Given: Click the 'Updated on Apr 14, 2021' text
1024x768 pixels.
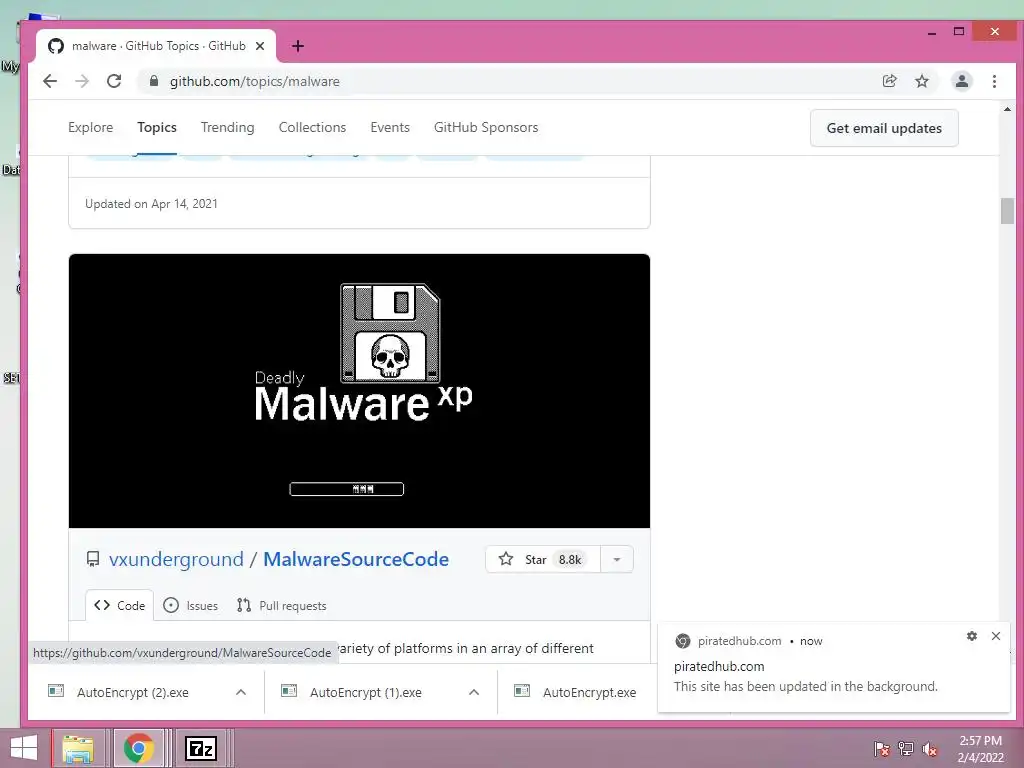Looking at the screenshot, I should pyautogui.click(x=151, y=204).
